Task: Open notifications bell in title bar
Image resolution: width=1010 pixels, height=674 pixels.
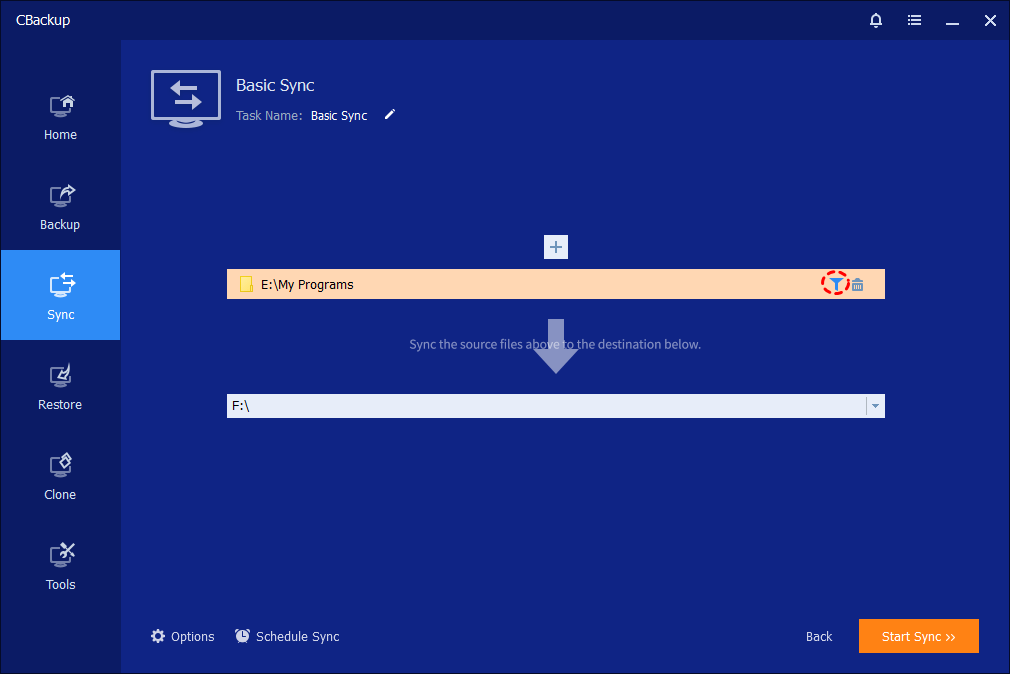Action: (x=876, y=20)
